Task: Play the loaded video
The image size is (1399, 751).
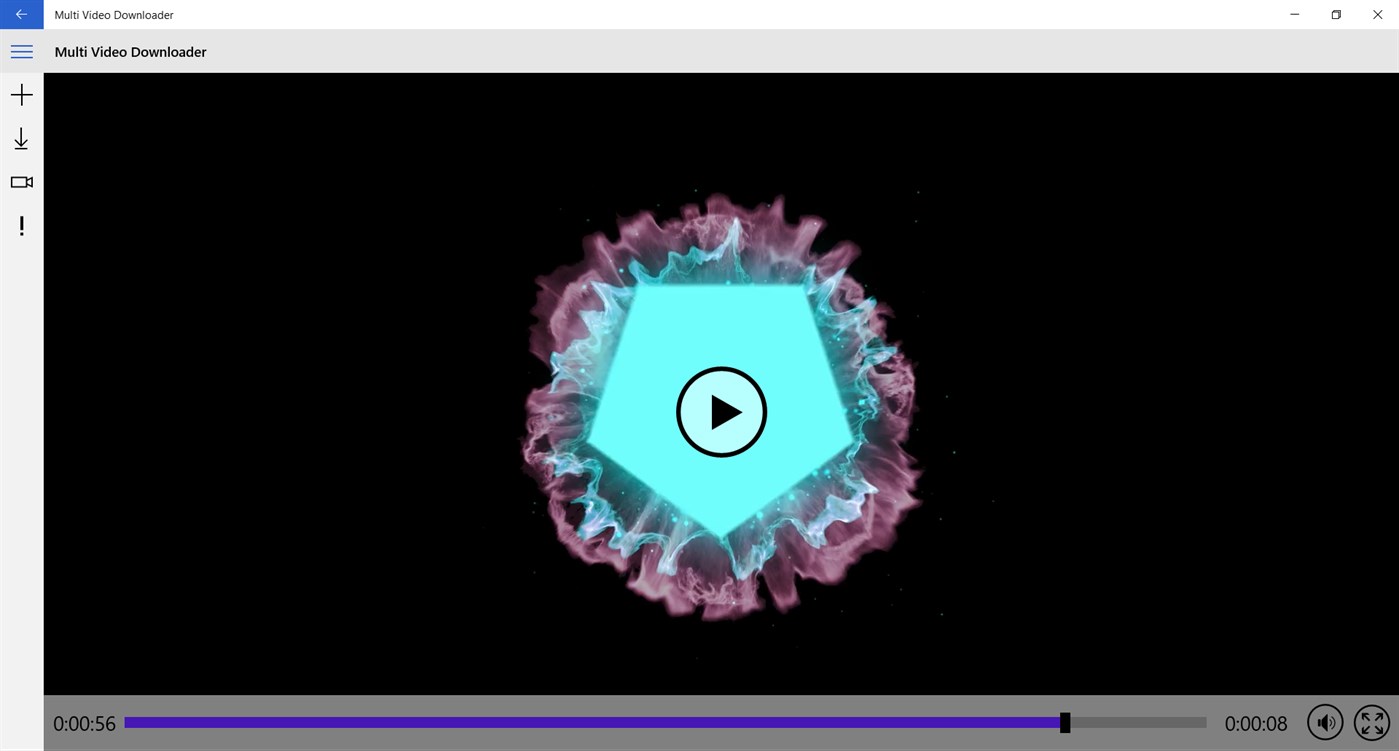Action: (721, 411)
